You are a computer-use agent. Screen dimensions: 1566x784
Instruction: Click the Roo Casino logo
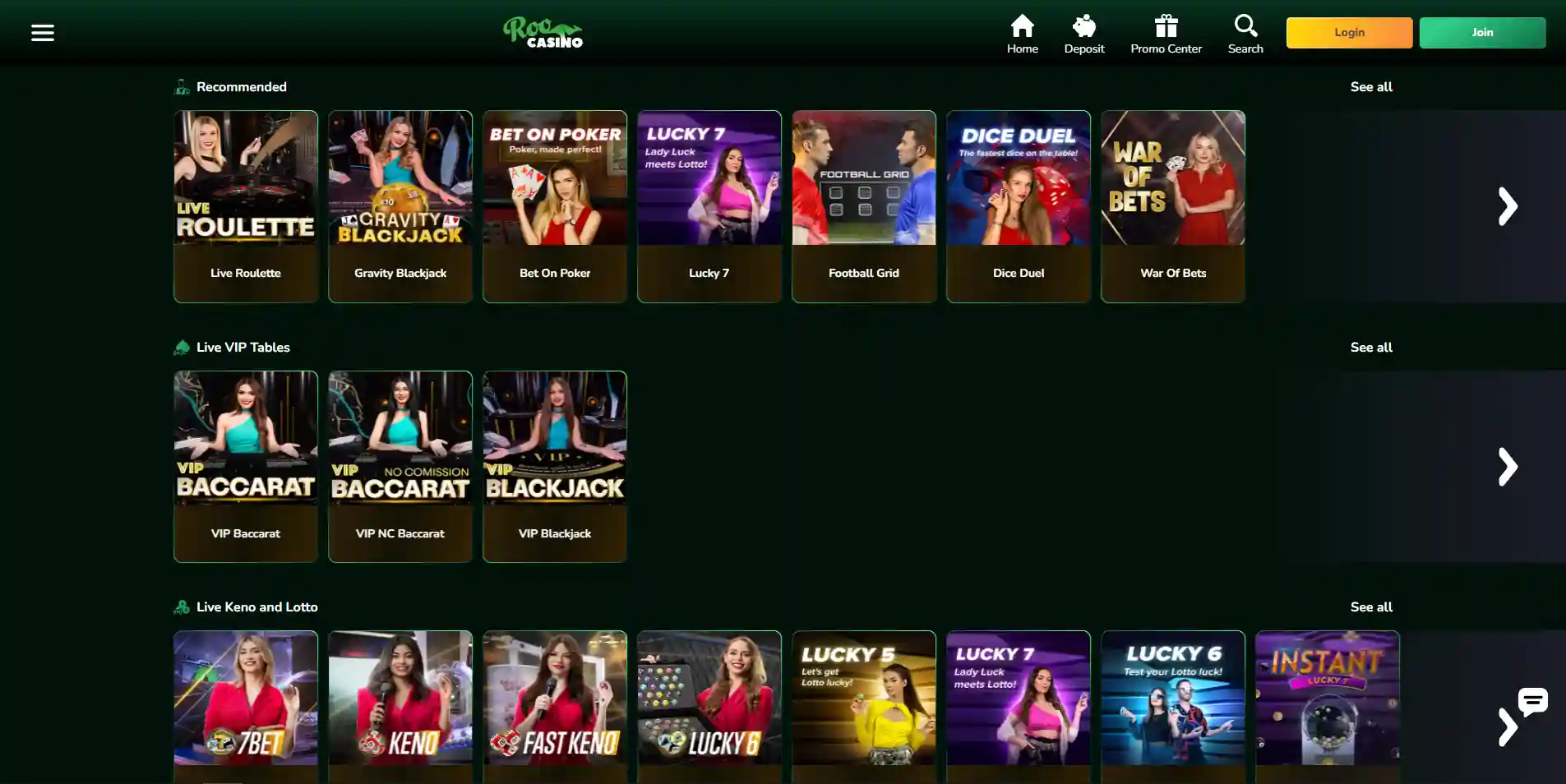543,33
